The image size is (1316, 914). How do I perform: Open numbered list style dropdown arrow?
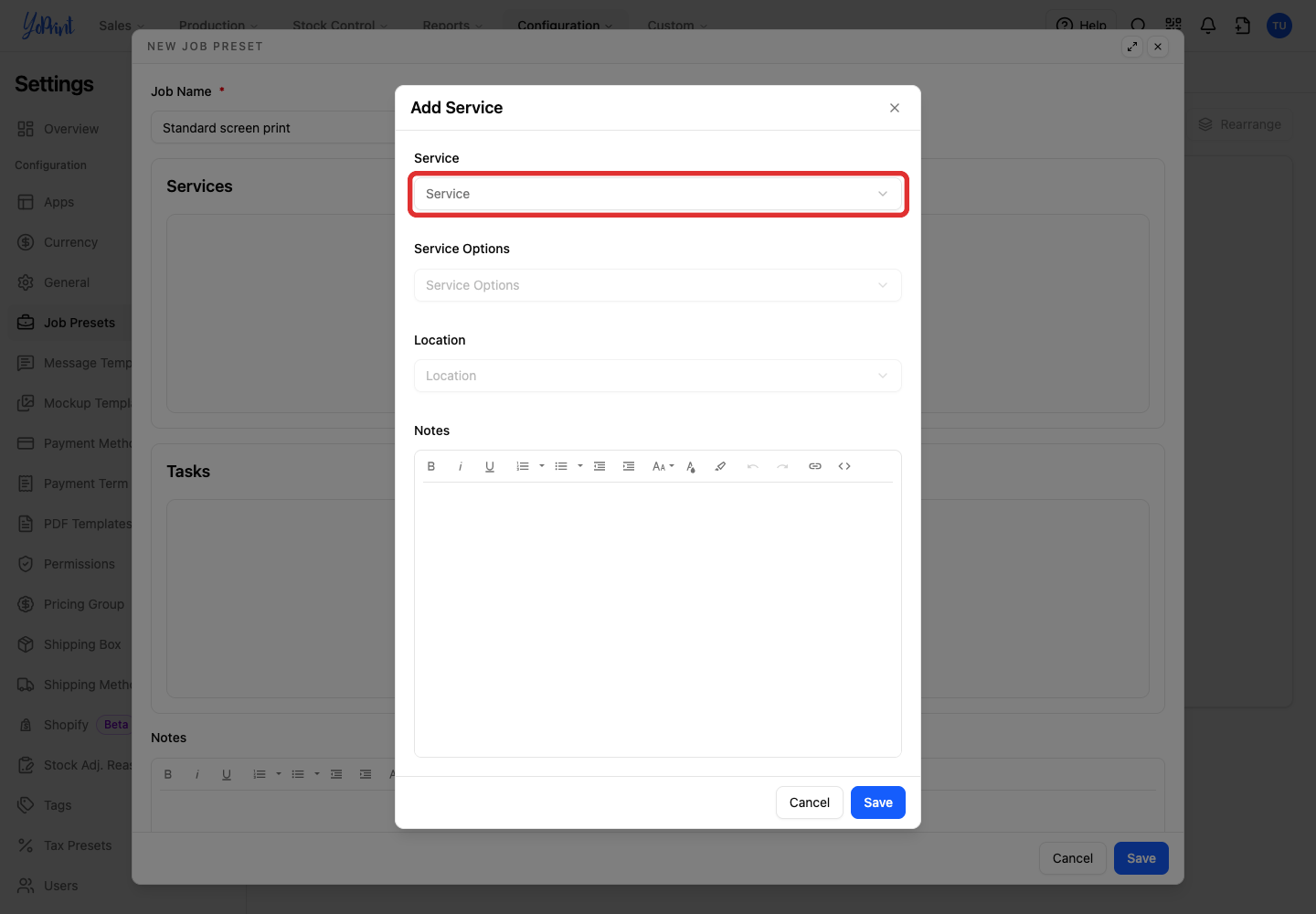(x=542, y=466)
